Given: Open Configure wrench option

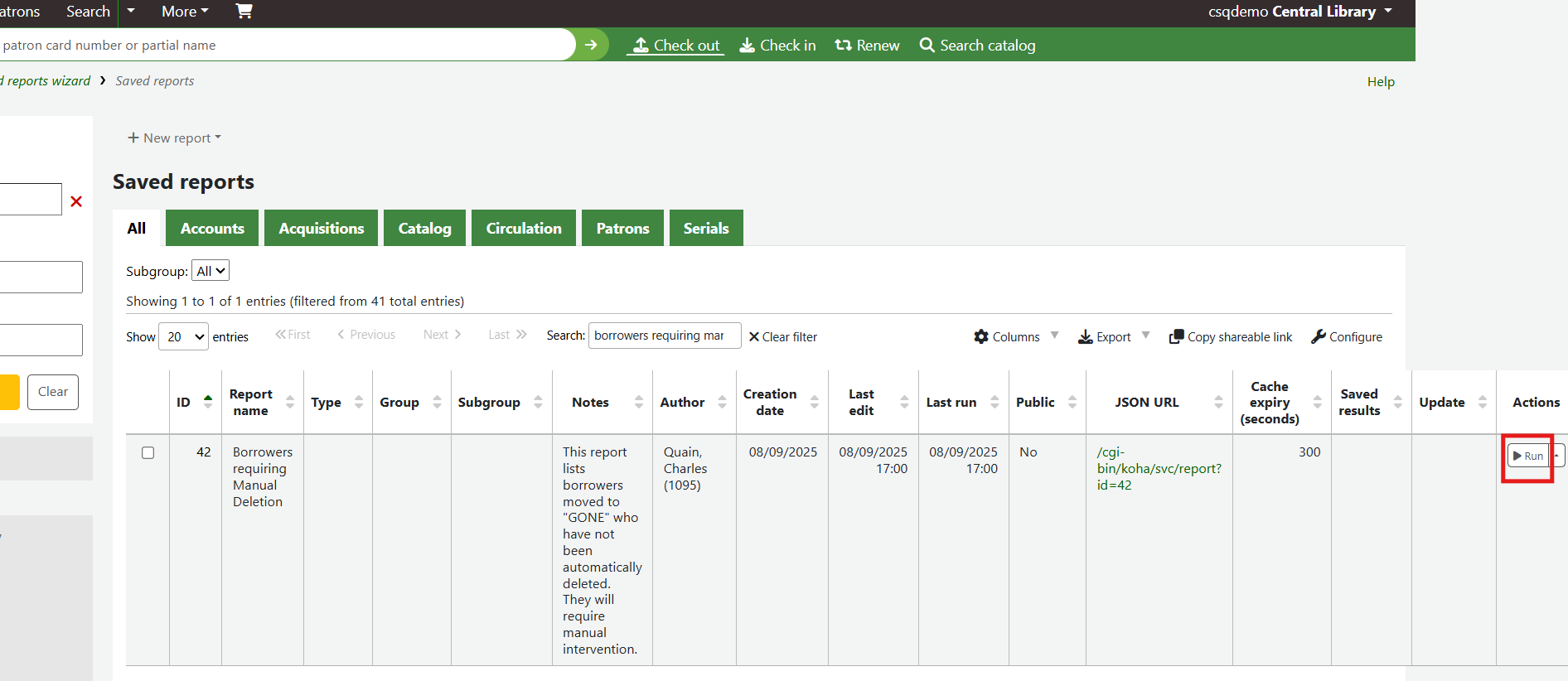Looking at the screenshot, I should pos(1347,336).
